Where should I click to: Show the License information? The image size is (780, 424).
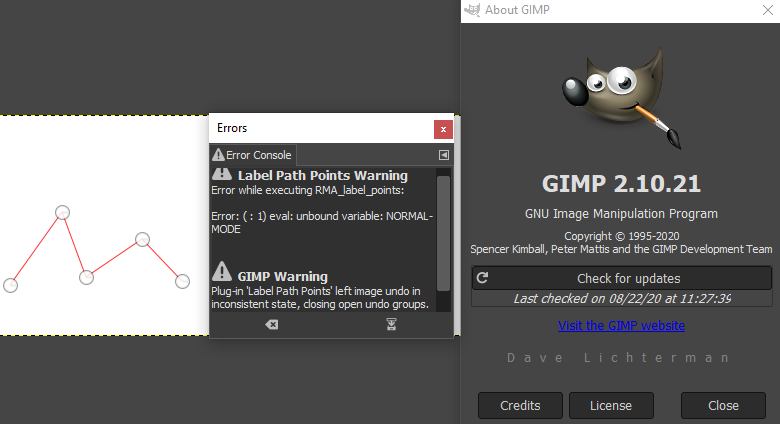tap(611, 406)
